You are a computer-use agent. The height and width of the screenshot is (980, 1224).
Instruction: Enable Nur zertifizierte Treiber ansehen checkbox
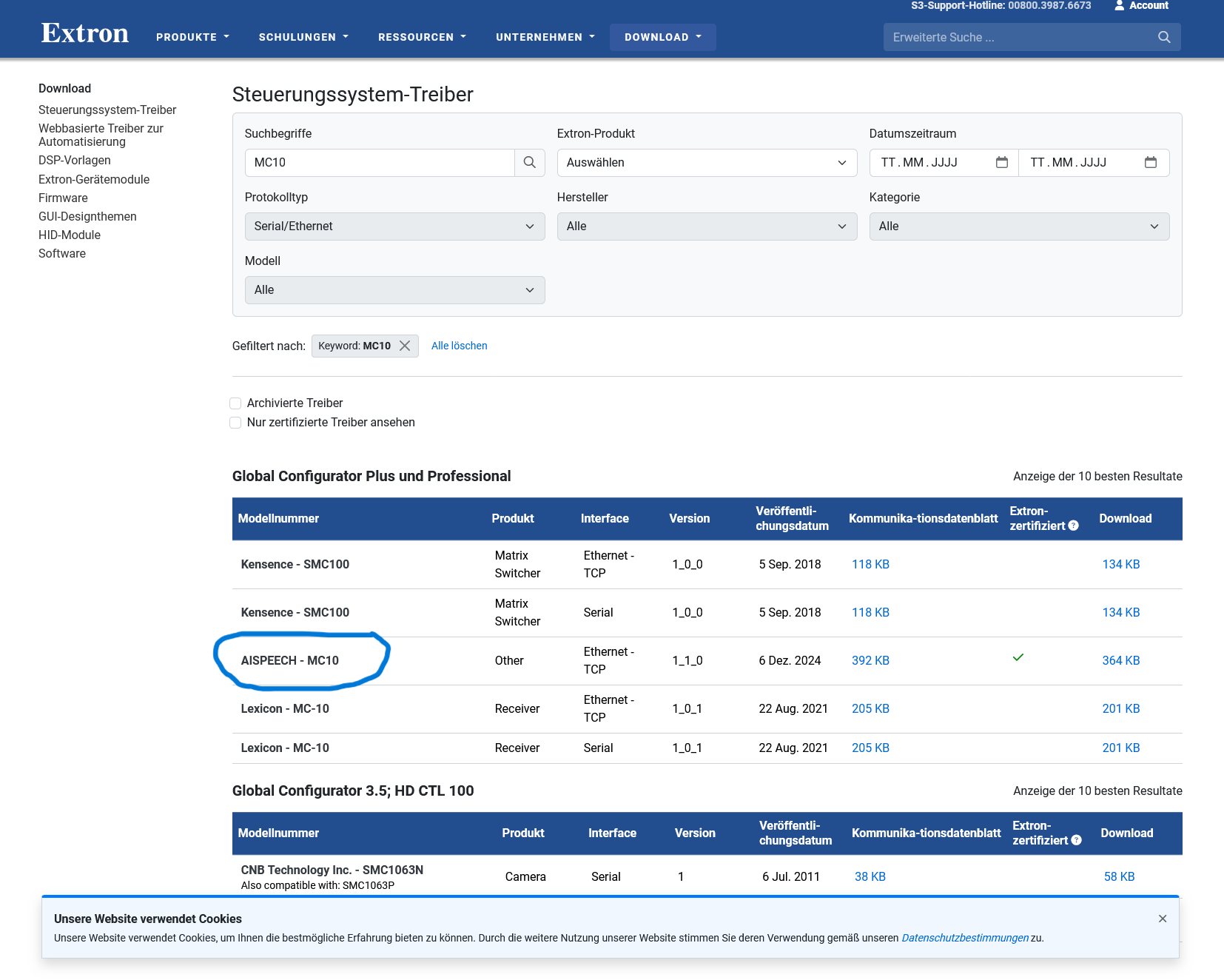[235, 423]
